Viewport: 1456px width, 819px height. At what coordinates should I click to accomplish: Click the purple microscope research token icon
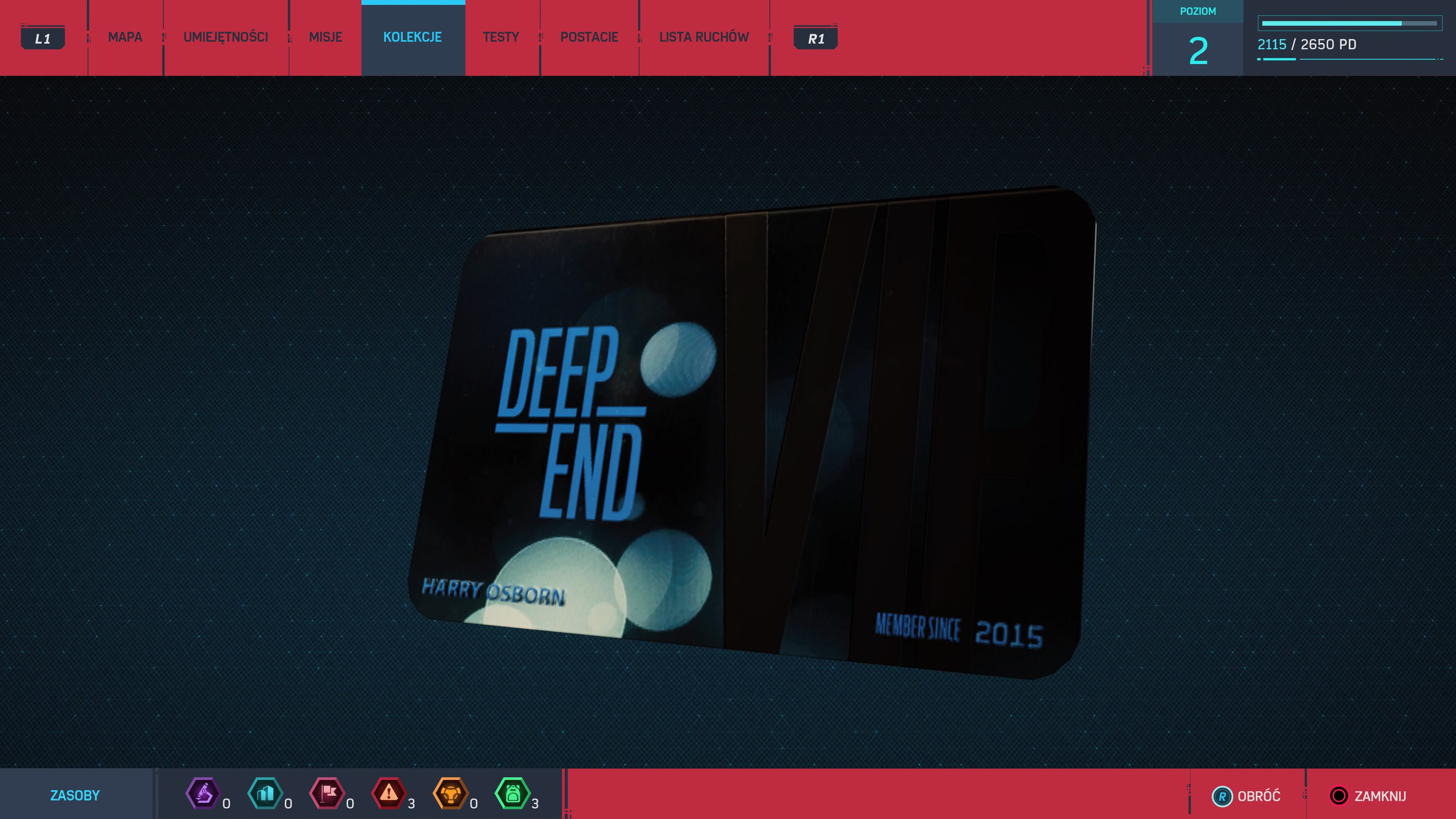point(203,794)
